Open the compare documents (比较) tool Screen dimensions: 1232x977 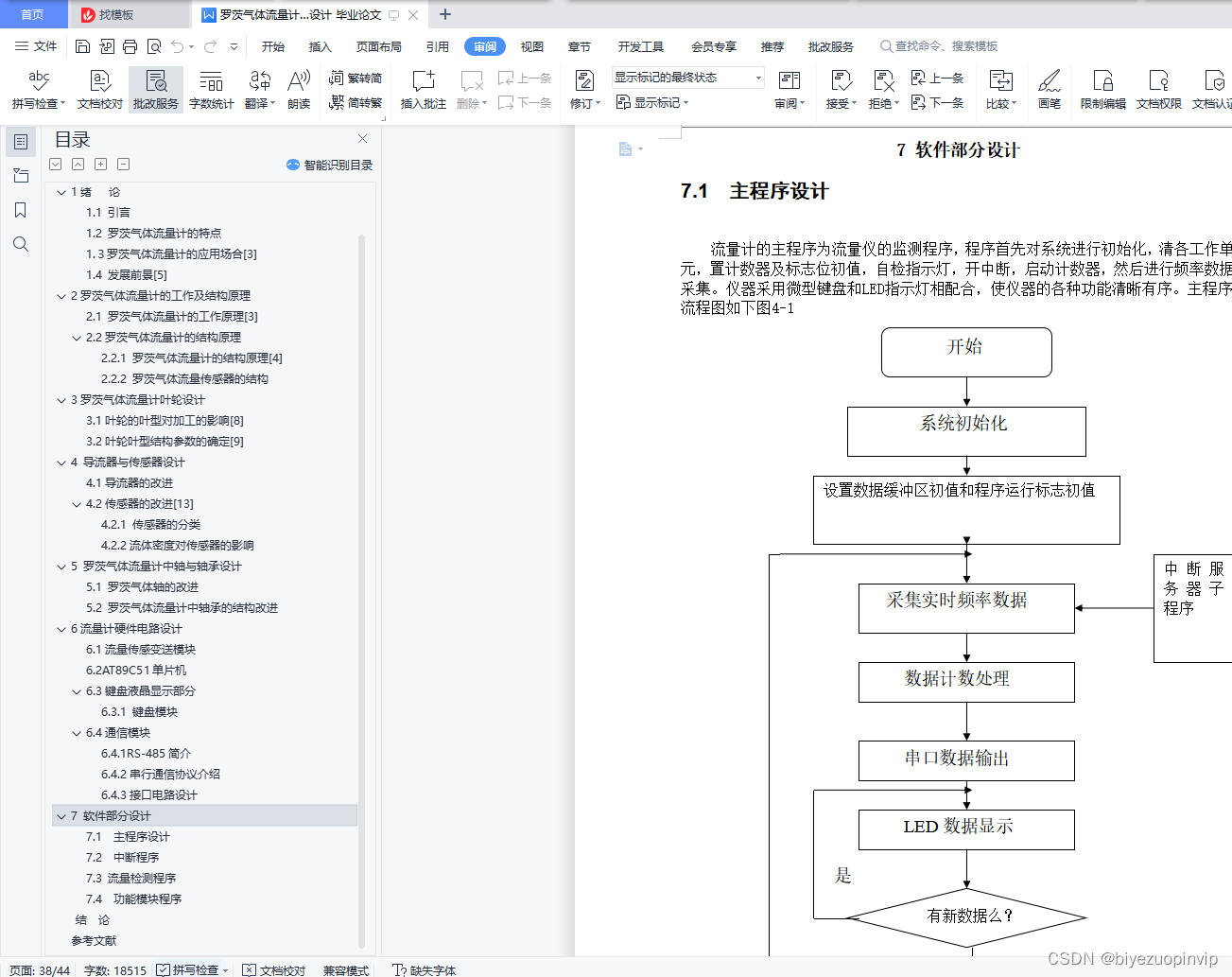tap(1001, 90)
